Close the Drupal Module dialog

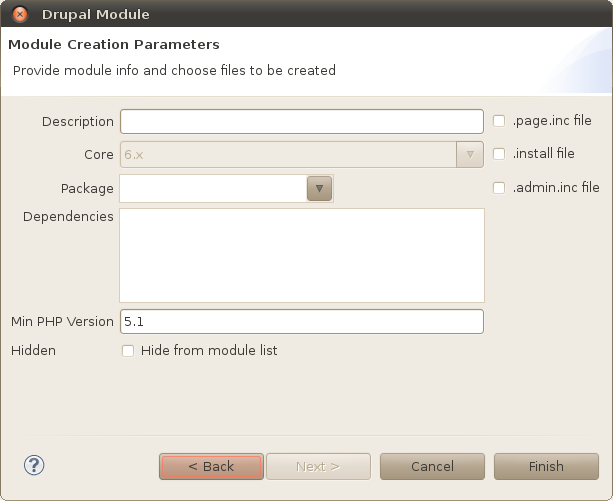point(20,14)
